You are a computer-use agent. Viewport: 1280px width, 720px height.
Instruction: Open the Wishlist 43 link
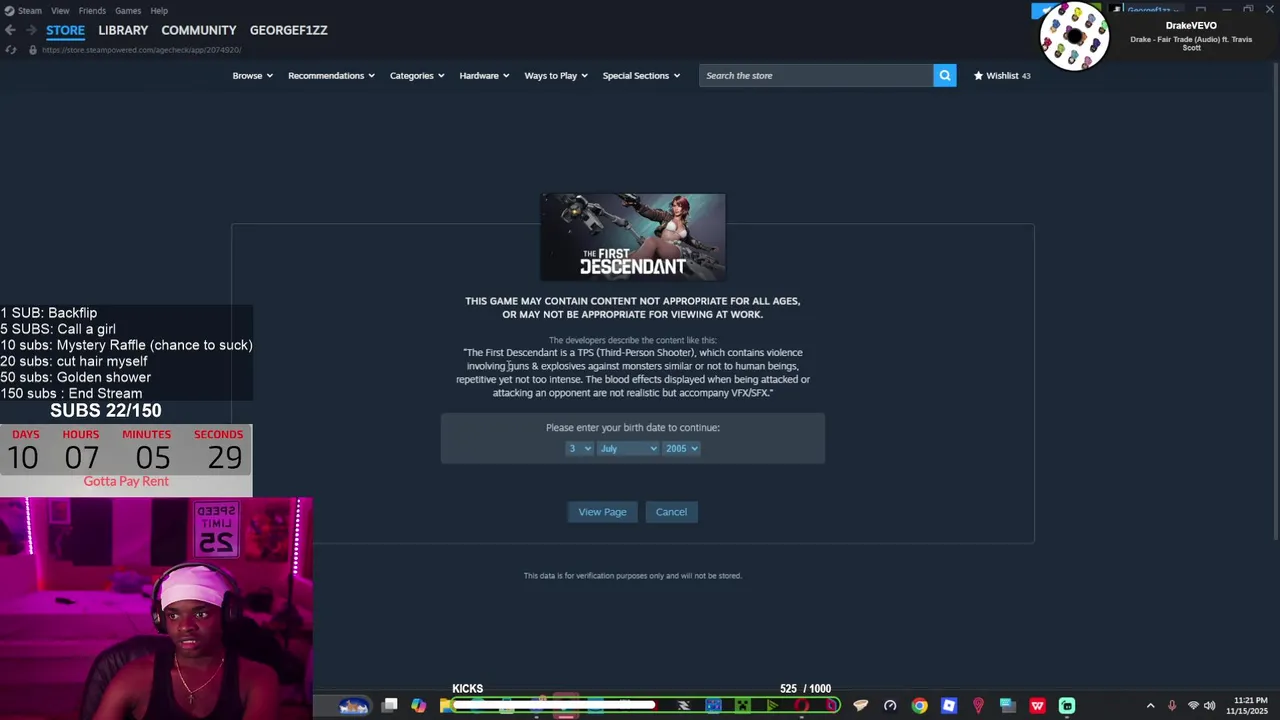click(1002, 75)
